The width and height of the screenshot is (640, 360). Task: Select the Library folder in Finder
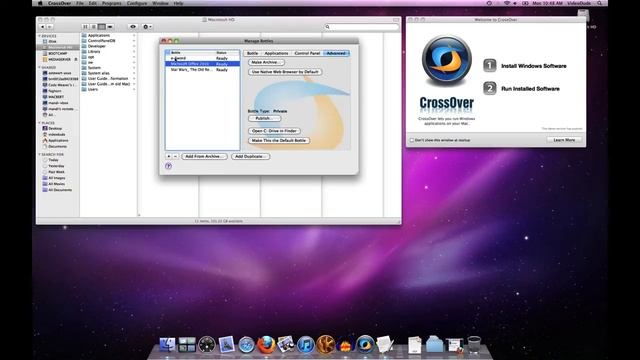94,51
